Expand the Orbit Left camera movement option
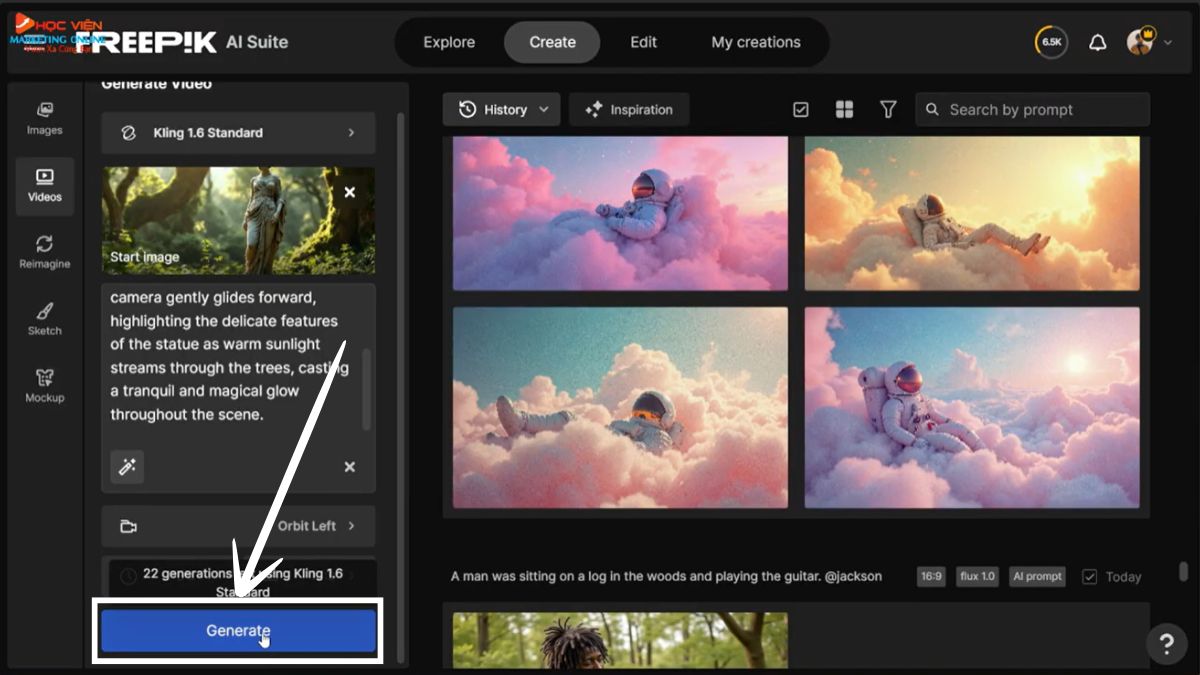This screenshot has height=675, width=1200. (x=238, y=526)
